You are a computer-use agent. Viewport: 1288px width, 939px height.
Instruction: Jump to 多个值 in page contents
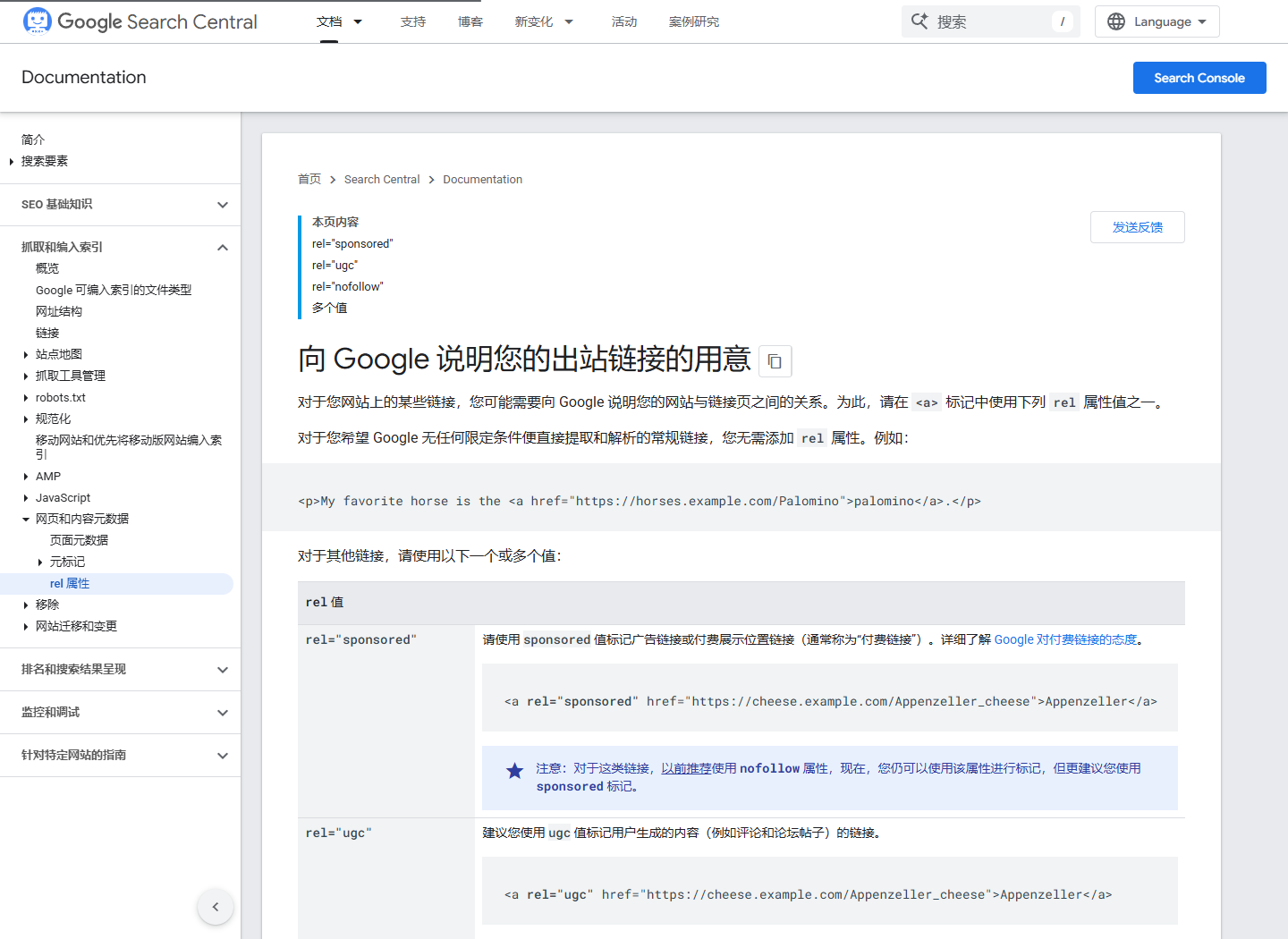pos(330,309)
